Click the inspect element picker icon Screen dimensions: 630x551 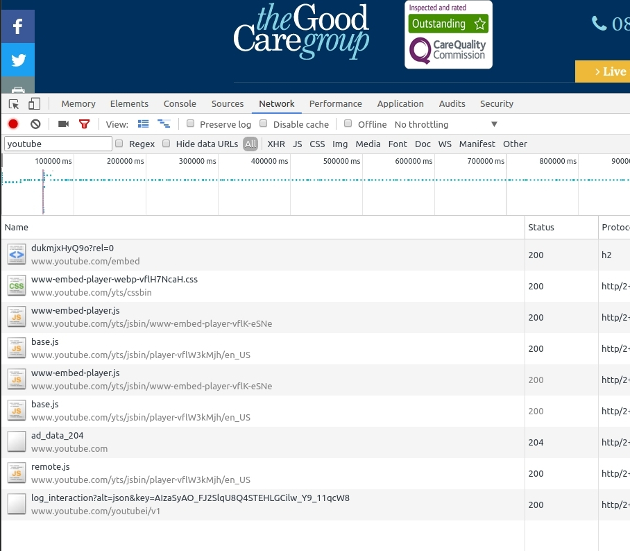click(14, 104)
